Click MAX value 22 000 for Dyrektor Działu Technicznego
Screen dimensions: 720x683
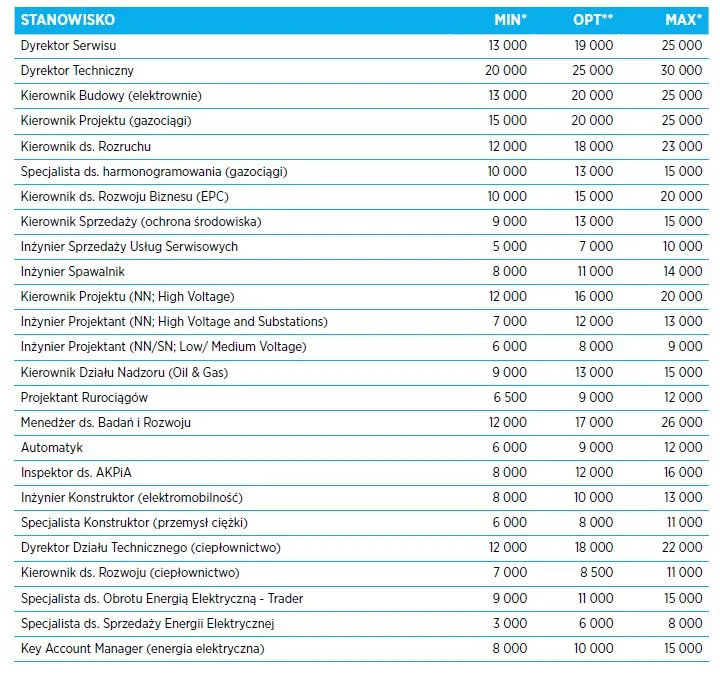click(682, 548)
